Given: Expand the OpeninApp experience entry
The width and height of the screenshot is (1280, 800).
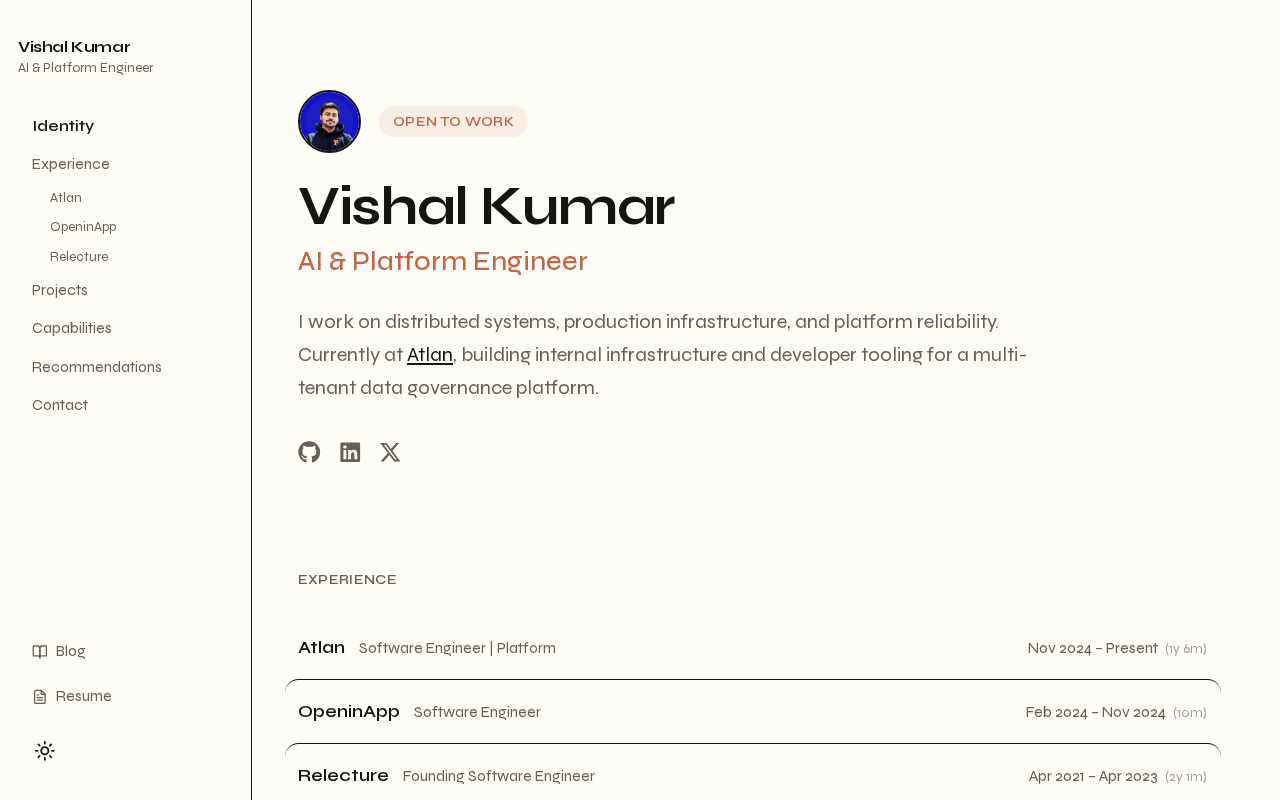Looking at the screenshot, I should coord(752,712).
